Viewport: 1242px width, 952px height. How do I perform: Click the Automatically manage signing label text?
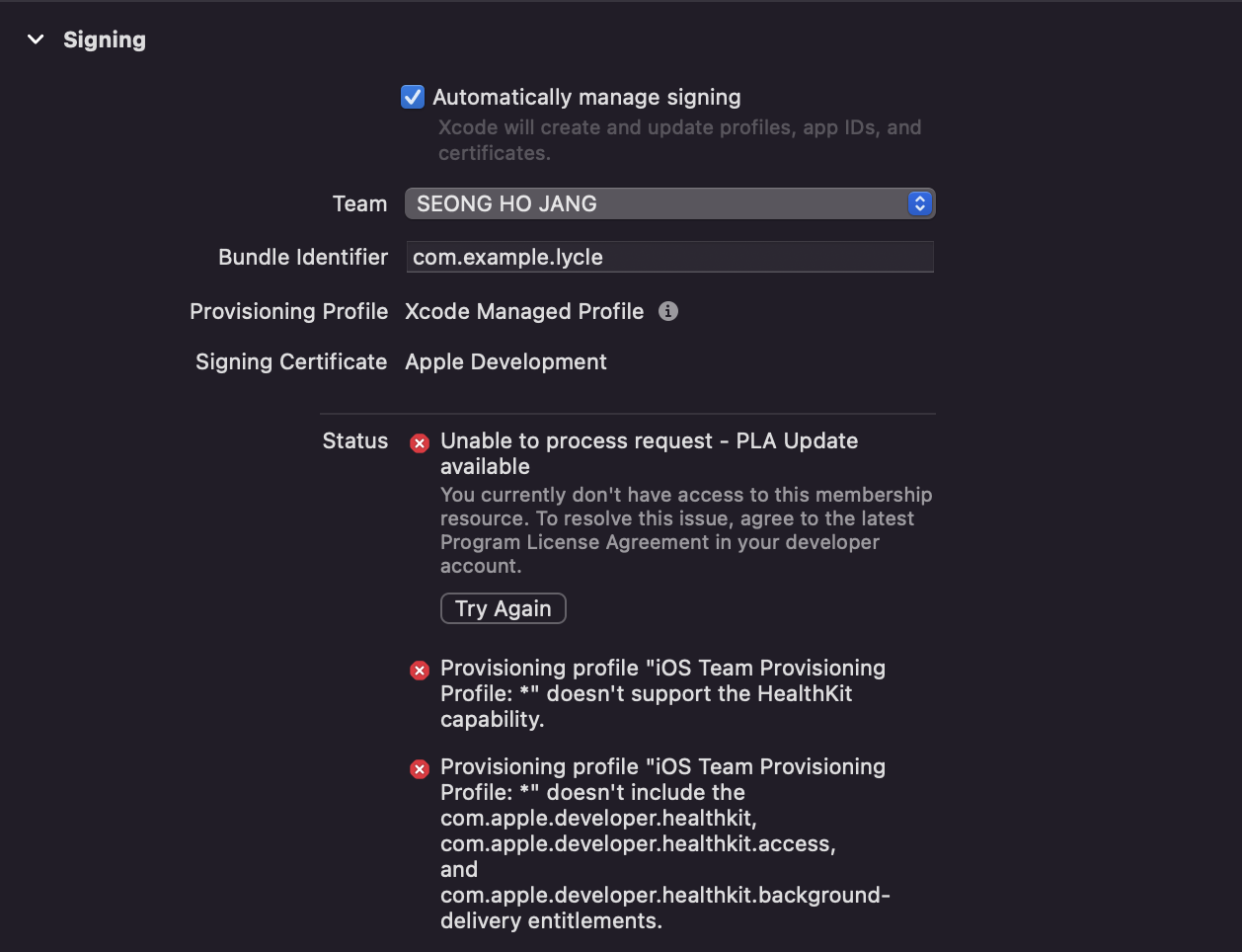pyautogui.click(x=586, y=97)
